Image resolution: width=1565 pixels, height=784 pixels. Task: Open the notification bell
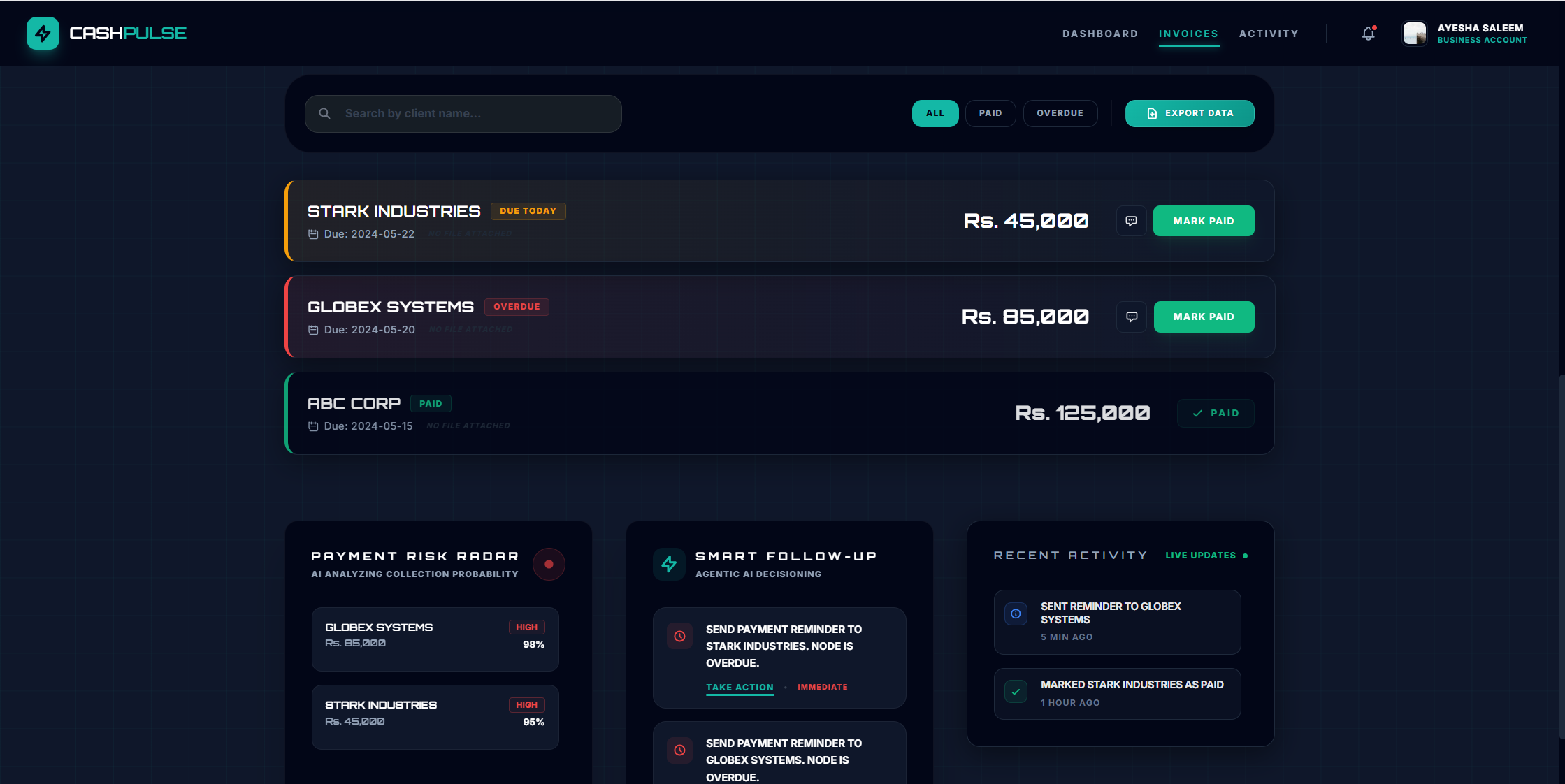[x=1368, y=34]
